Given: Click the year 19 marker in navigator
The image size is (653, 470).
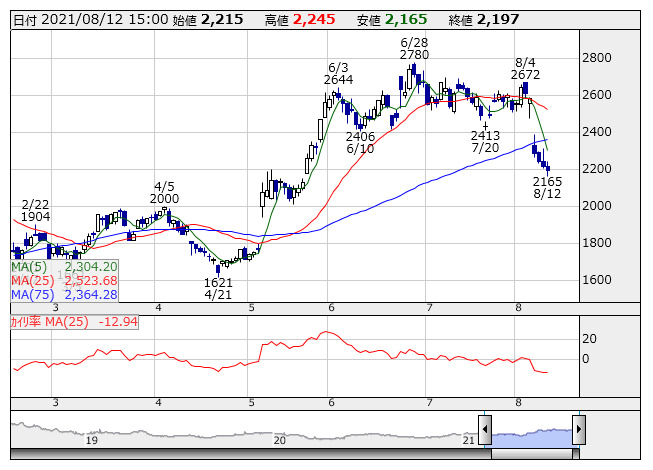Looking at the screenshot, I should 92,440.
